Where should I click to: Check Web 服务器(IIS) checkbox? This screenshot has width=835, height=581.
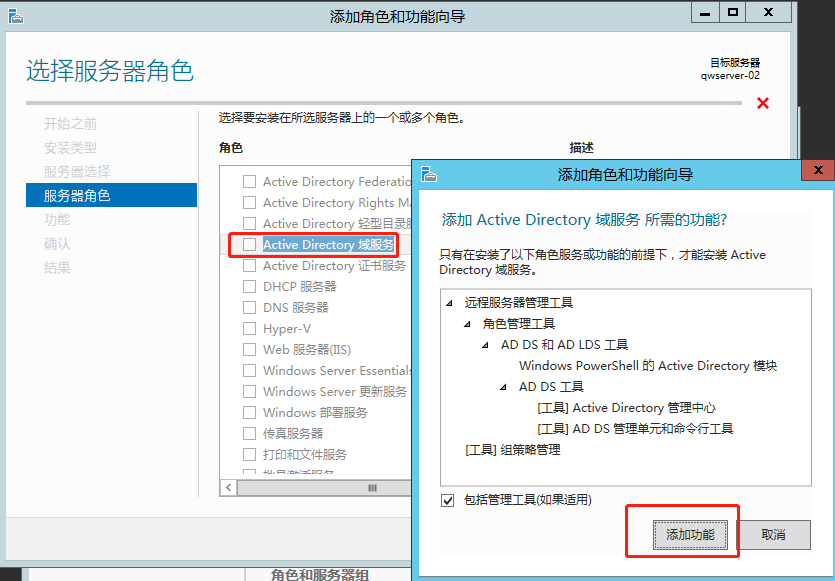(249, 349)
